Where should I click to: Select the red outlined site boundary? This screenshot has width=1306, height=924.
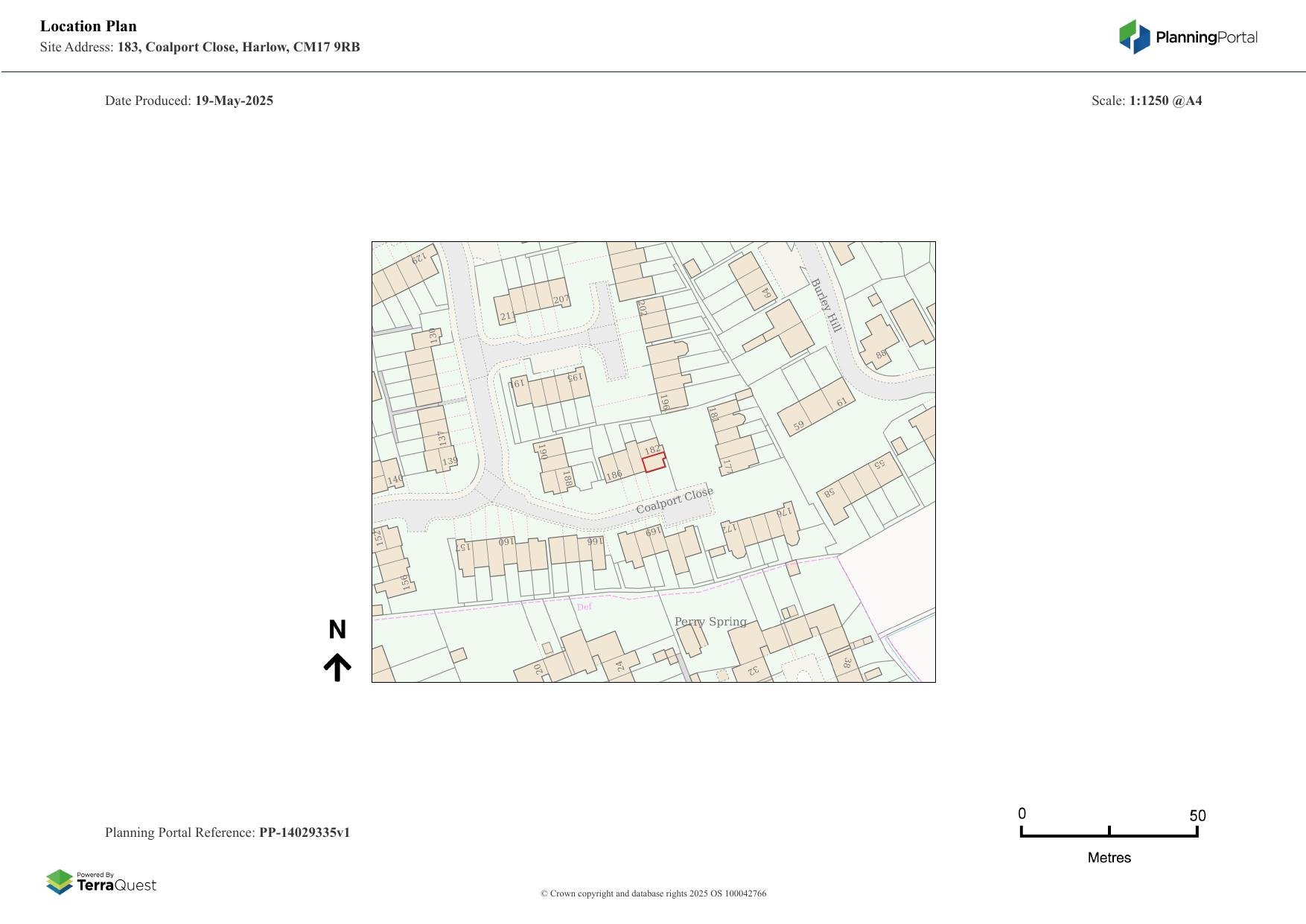click(x=654, y=462)
